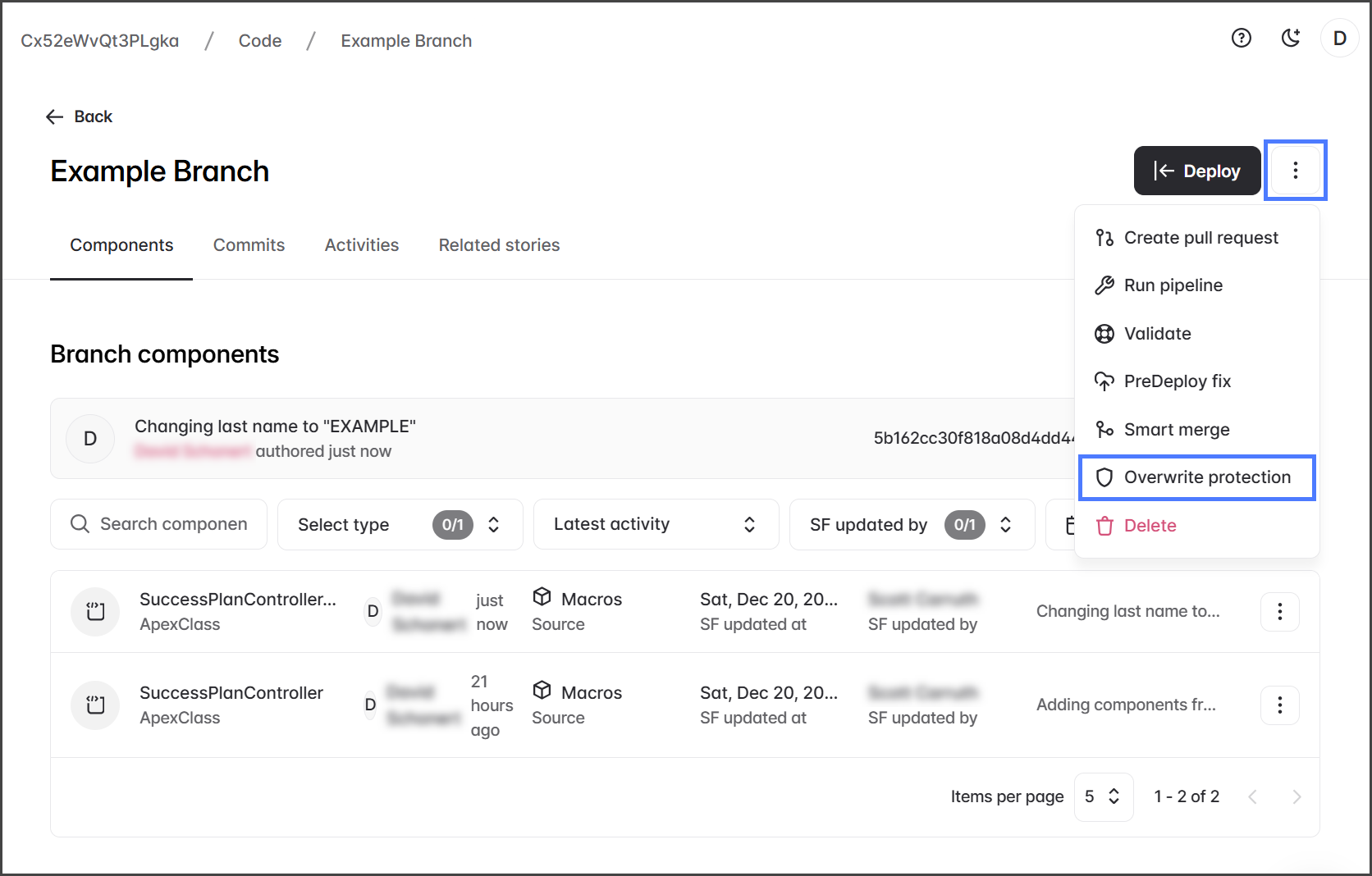Open actions menu for second SuccessPlanController row
1372x876 pixels.
pos(1279,705)
